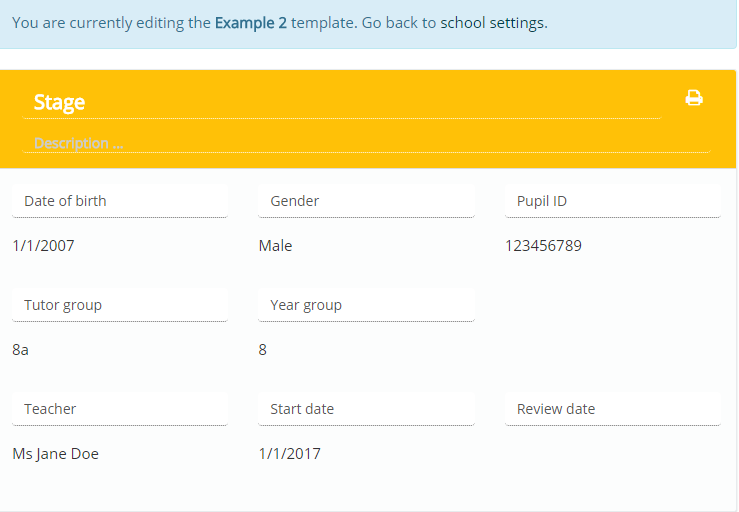Select the Ms Jane Doe teacher value
Image resolution: width=739 pixels, height=512 pixels.
56,454
